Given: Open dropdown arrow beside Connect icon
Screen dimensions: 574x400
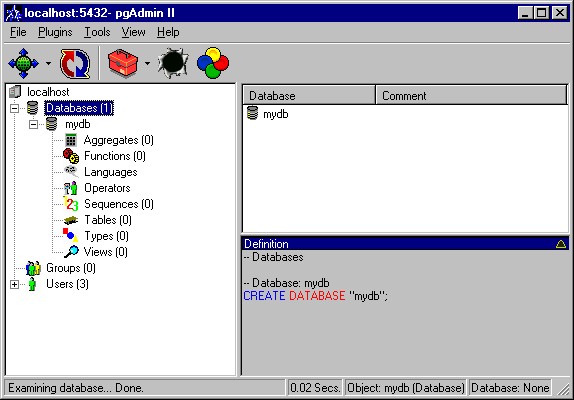Looking at the screenshot, I should (x=48, y=63).
